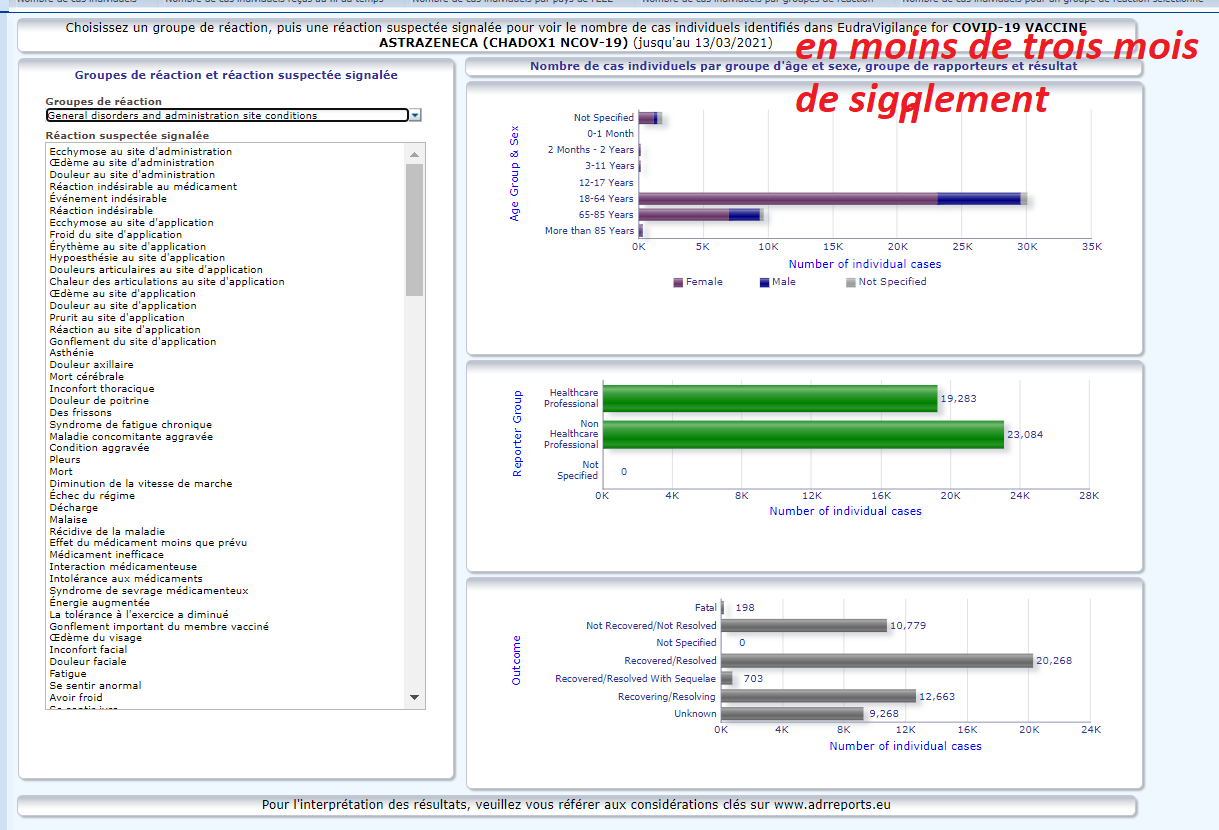
Task: Click the Not Recovered/Not Resolved outcome bar
Action: [803, 626]
